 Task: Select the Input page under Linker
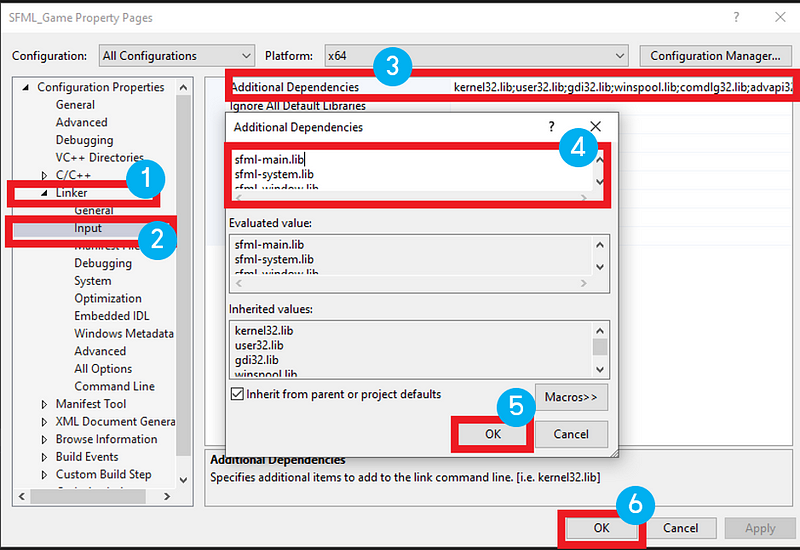pos(88,228)
